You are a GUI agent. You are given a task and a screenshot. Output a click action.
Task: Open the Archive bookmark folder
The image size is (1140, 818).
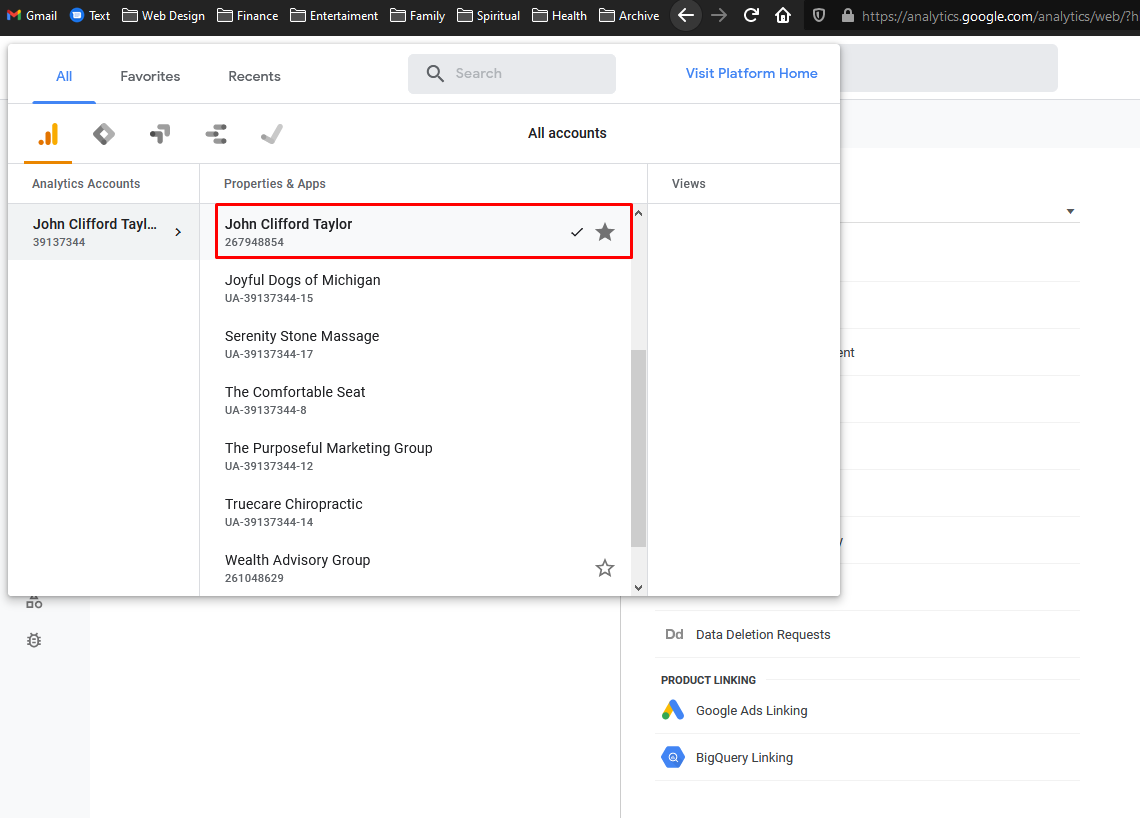(629, 15)
